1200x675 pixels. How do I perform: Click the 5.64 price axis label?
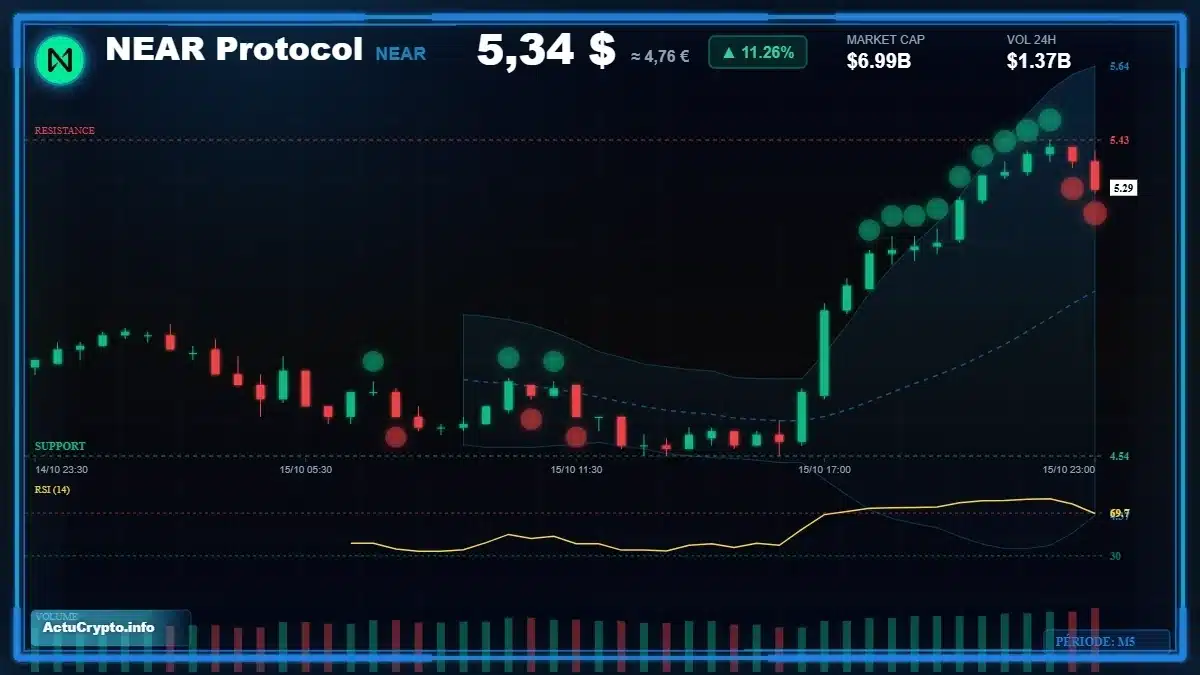pyautogui.click(x=1119, y=67)
